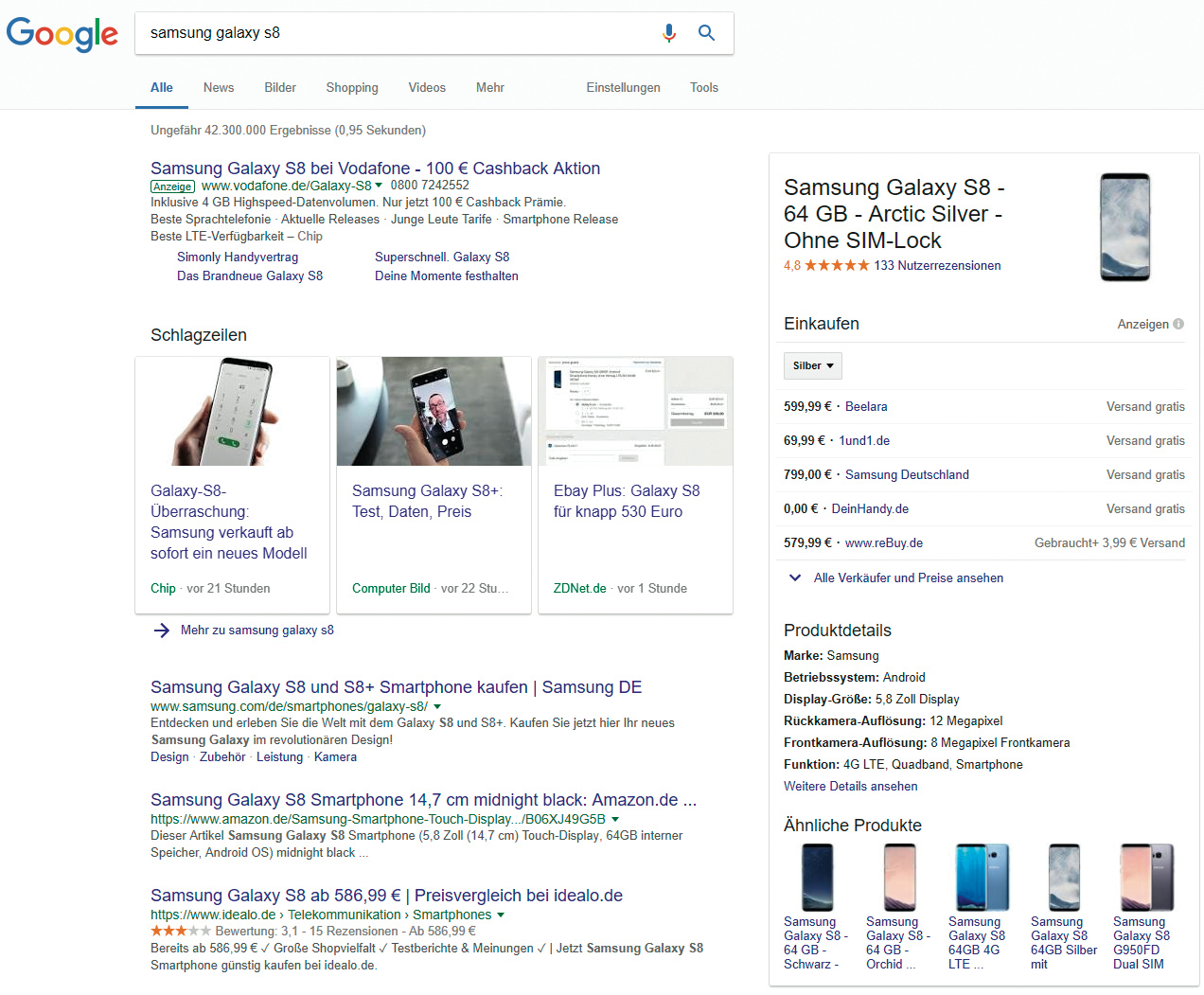Open ZDNet Ebay Plus screenshot thumbnail

click(636, 411)
